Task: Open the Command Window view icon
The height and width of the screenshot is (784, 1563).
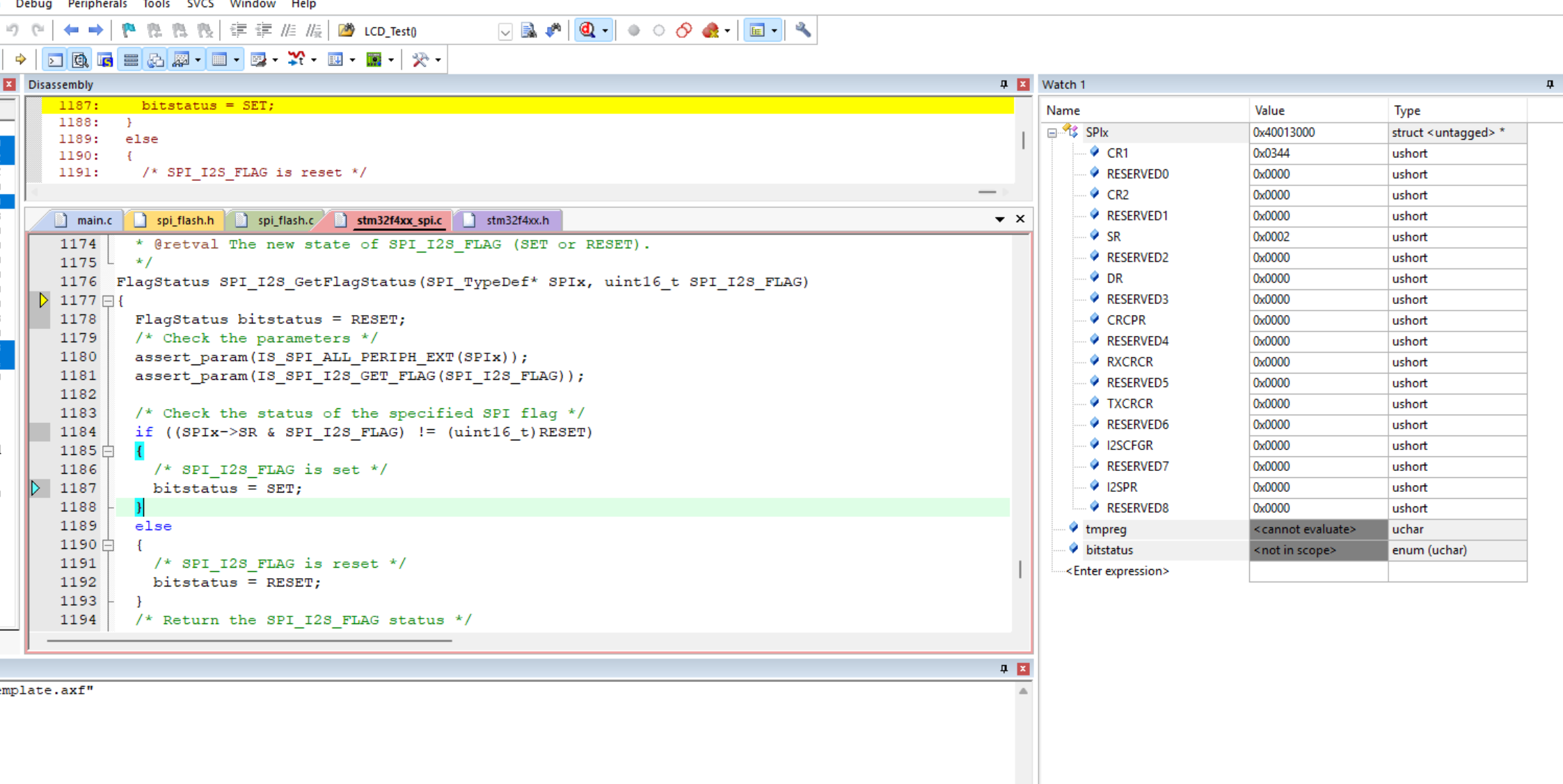Action: point(55,60)
